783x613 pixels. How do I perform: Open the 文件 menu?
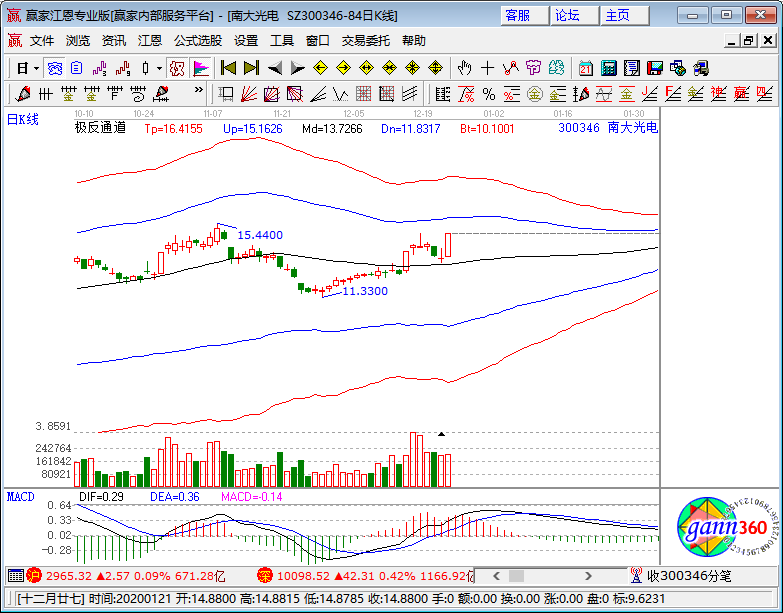tap(42, 41)
